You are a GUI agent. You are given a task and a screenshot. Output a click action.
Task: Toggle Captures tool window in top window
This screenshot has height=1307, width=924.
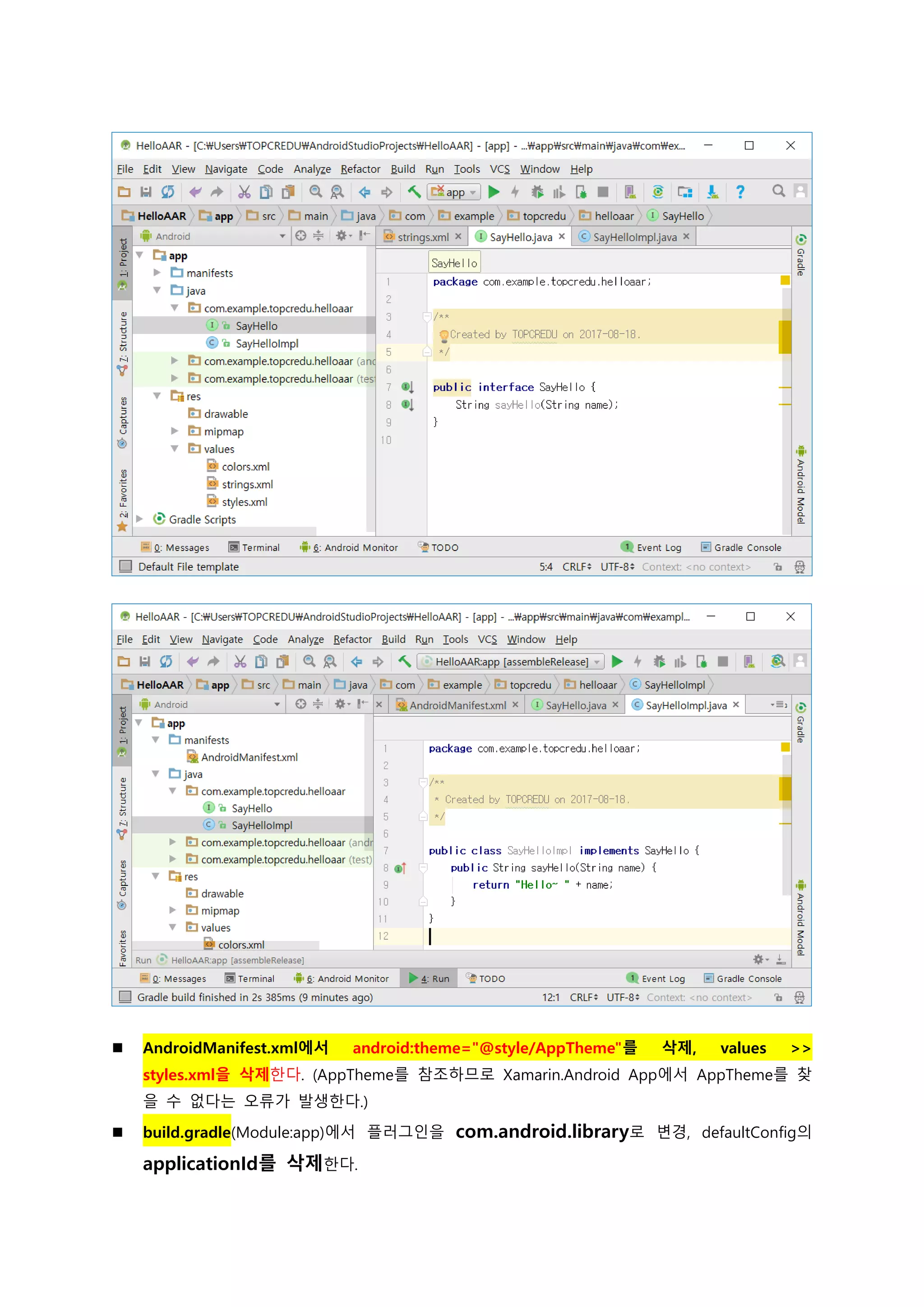(122, 422)
